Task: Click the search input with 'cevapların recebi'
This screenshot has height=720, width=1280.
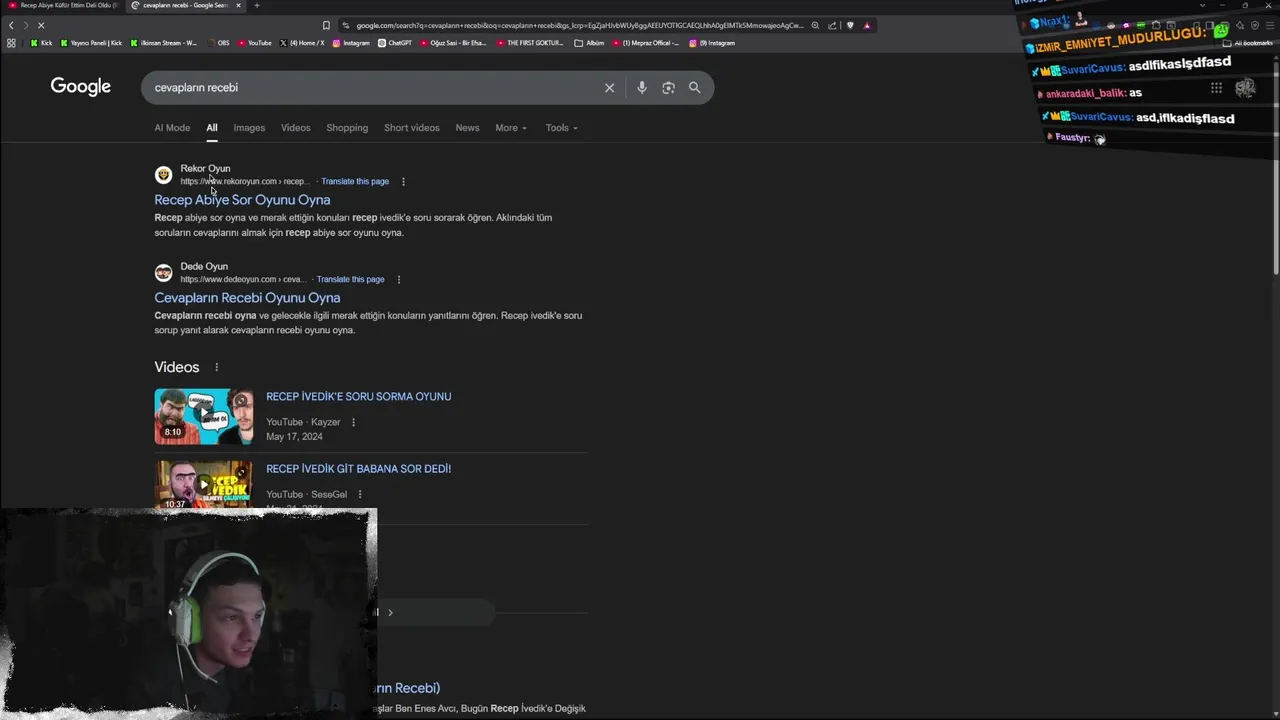Action: pos(370,88)
